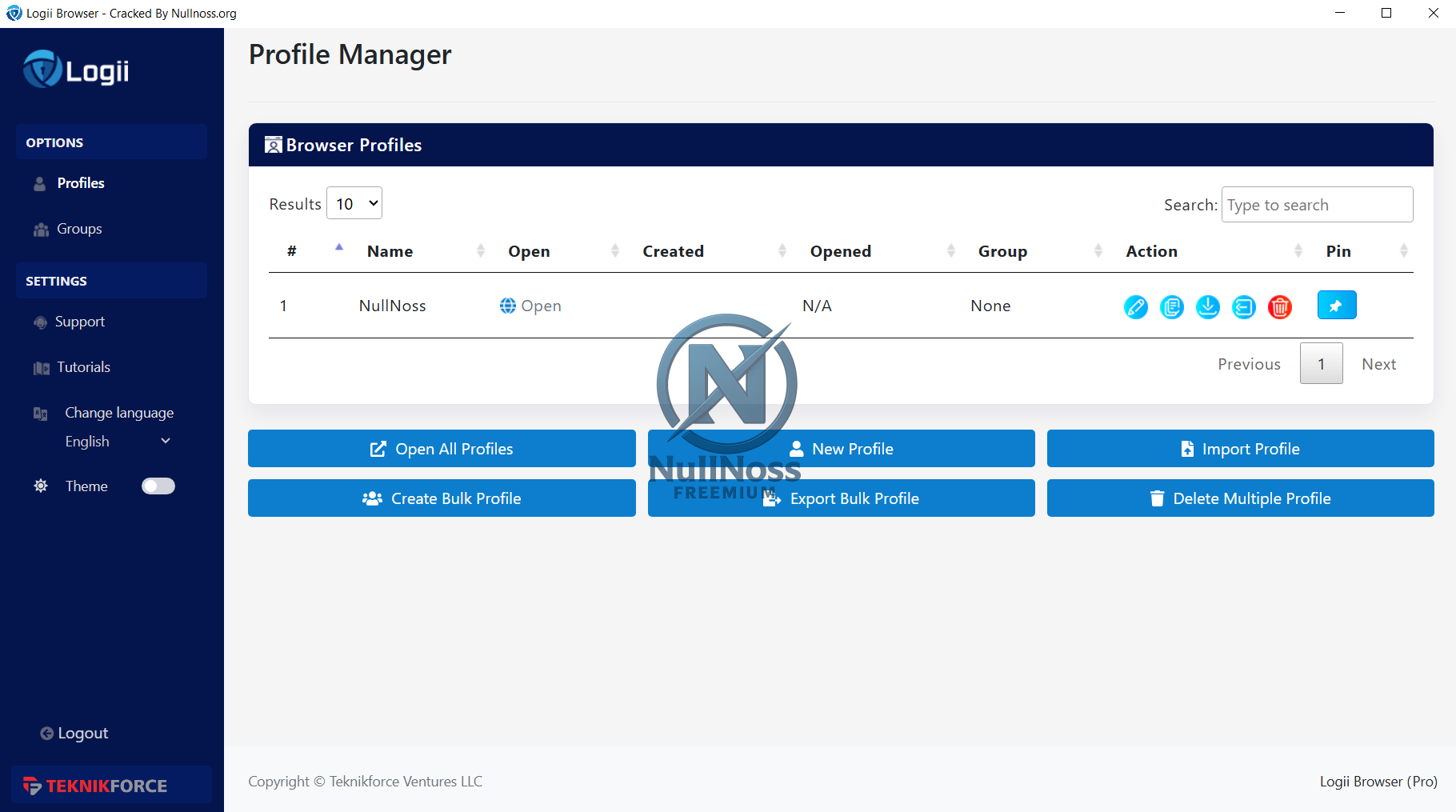The height and width of the screenshot is (812, 1456).
Task: Click the Change language item
Action: pos(119,413)
